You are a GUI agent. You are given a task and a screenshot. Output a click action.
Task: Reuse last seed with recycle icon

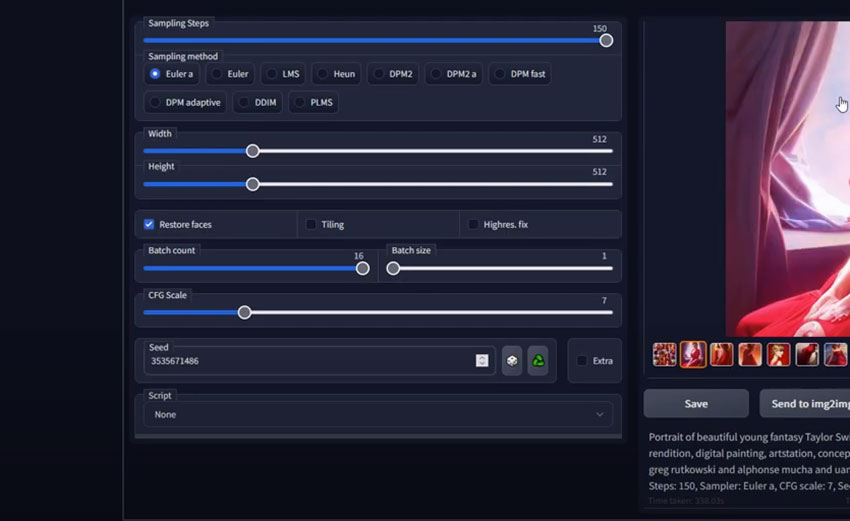click(x=538, y=361)
